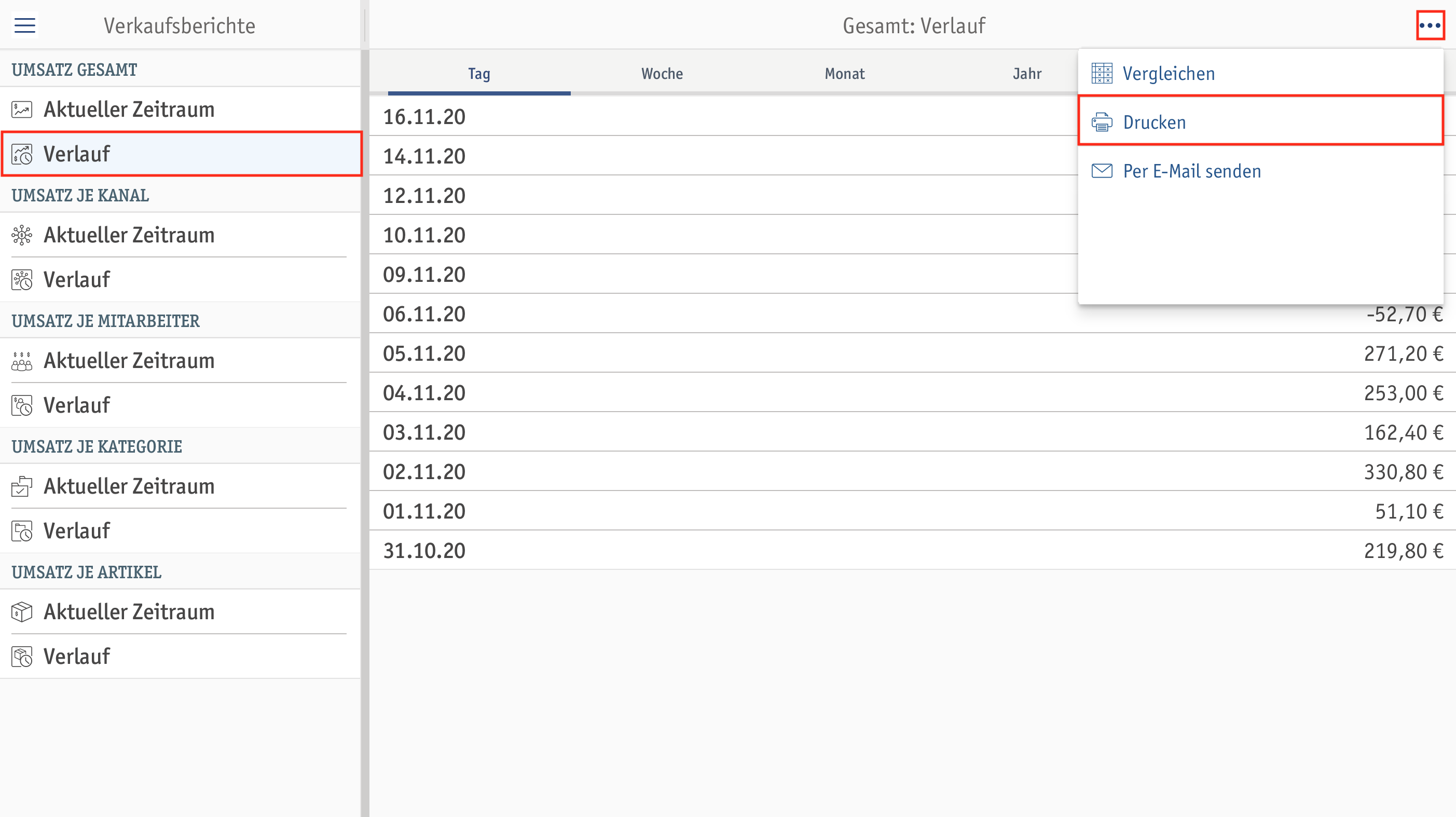Click icon of Umsatz je Kanal Verlauf
1456x817 pixels.
tap(22, 279)
